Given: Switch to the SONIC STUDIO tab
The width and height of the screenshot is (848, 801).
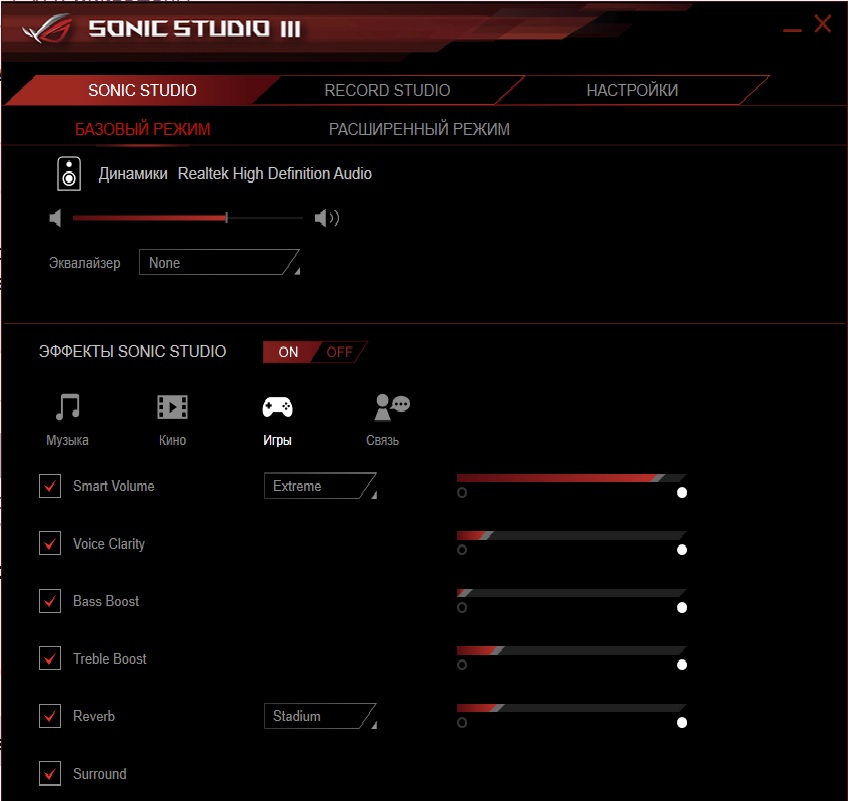Looking at the screenshot, I should [142, 90].
